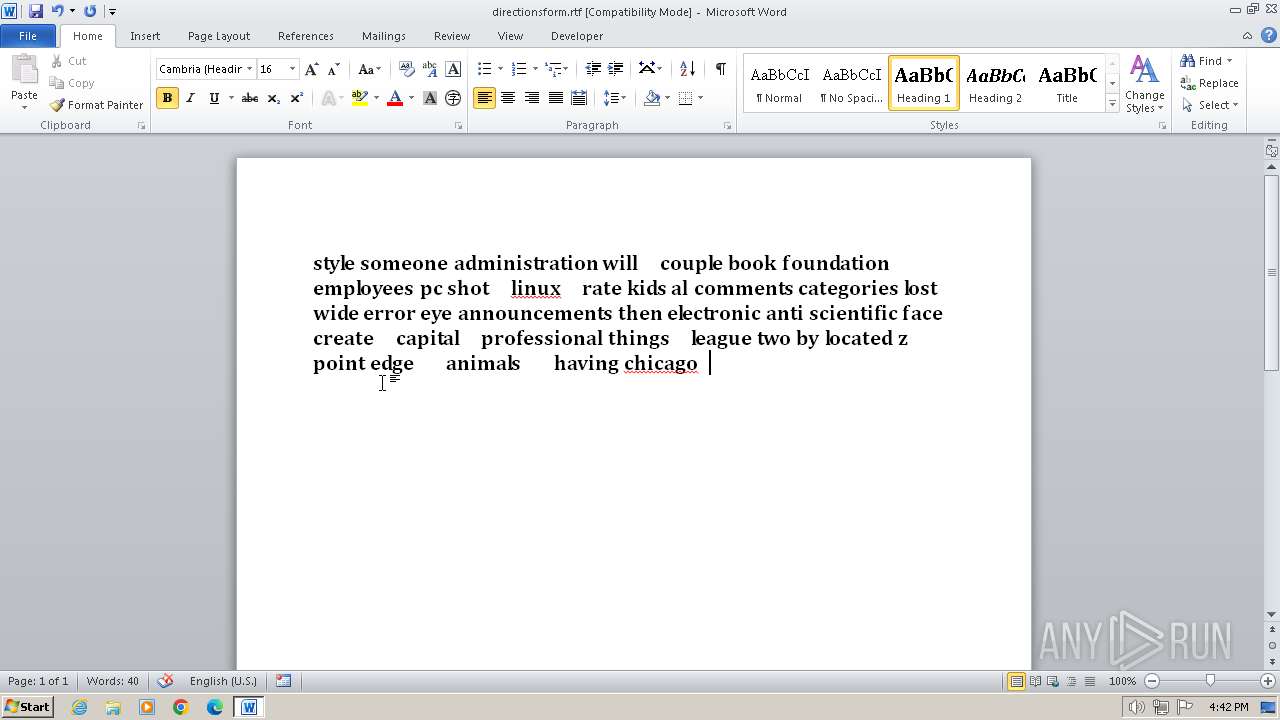This screenshot has height=720, width=1280.
Task: Open the line spacing dropdown
Action: 614,98
